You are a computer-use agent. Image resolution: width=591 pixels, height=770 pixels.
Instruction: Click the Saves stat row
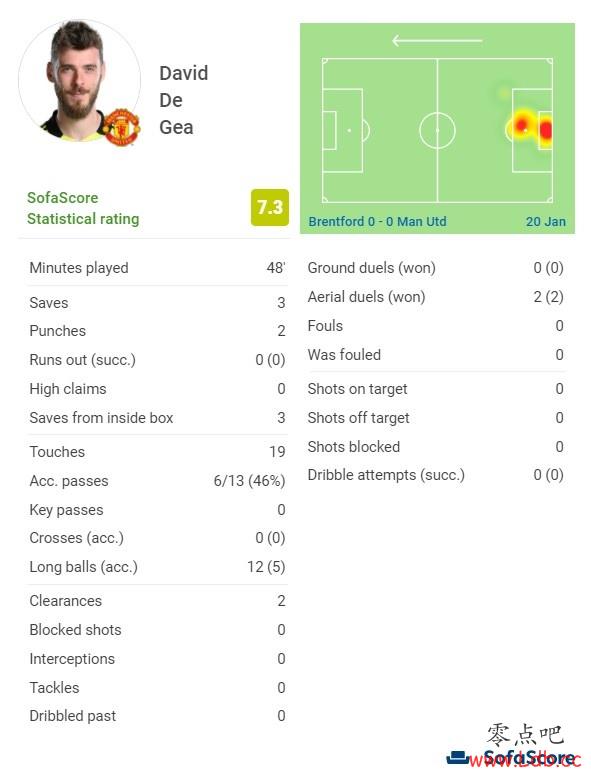coord(157,302)
